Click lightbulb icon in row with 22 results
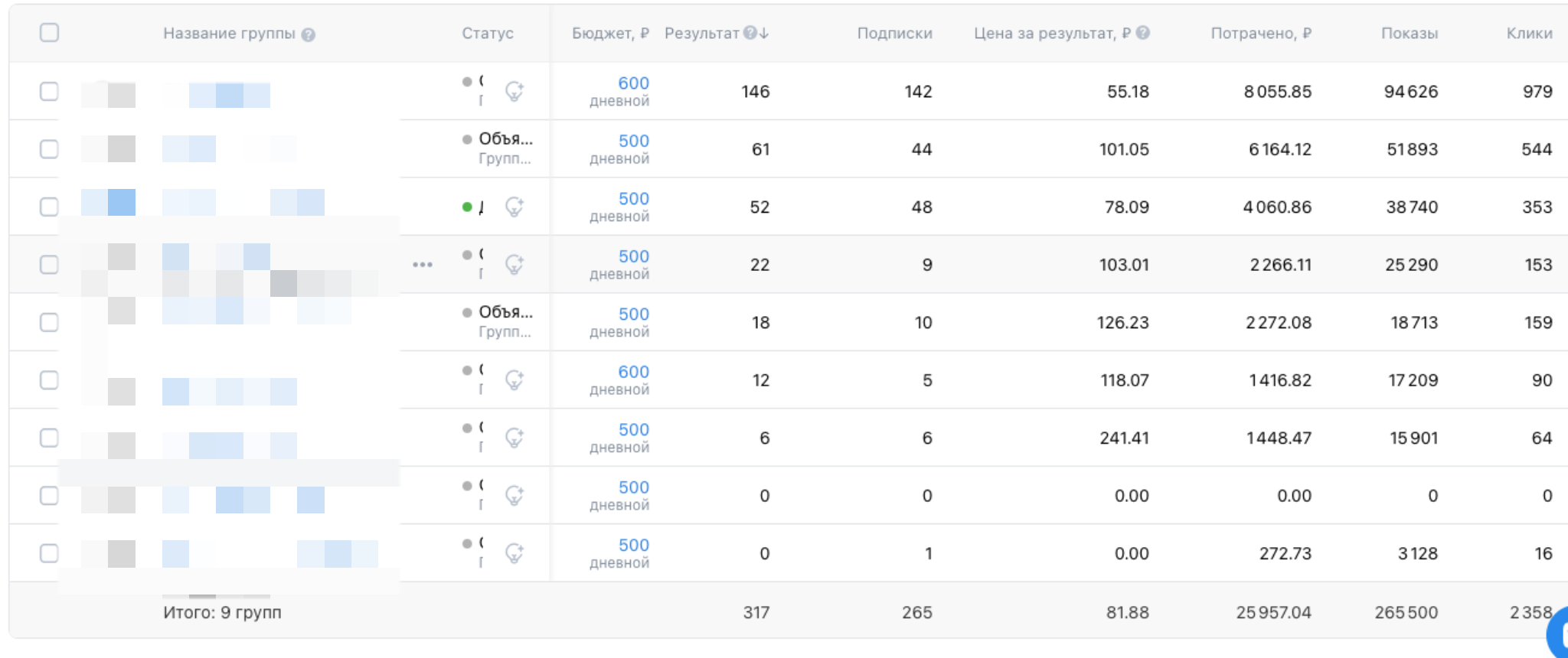 514,265
